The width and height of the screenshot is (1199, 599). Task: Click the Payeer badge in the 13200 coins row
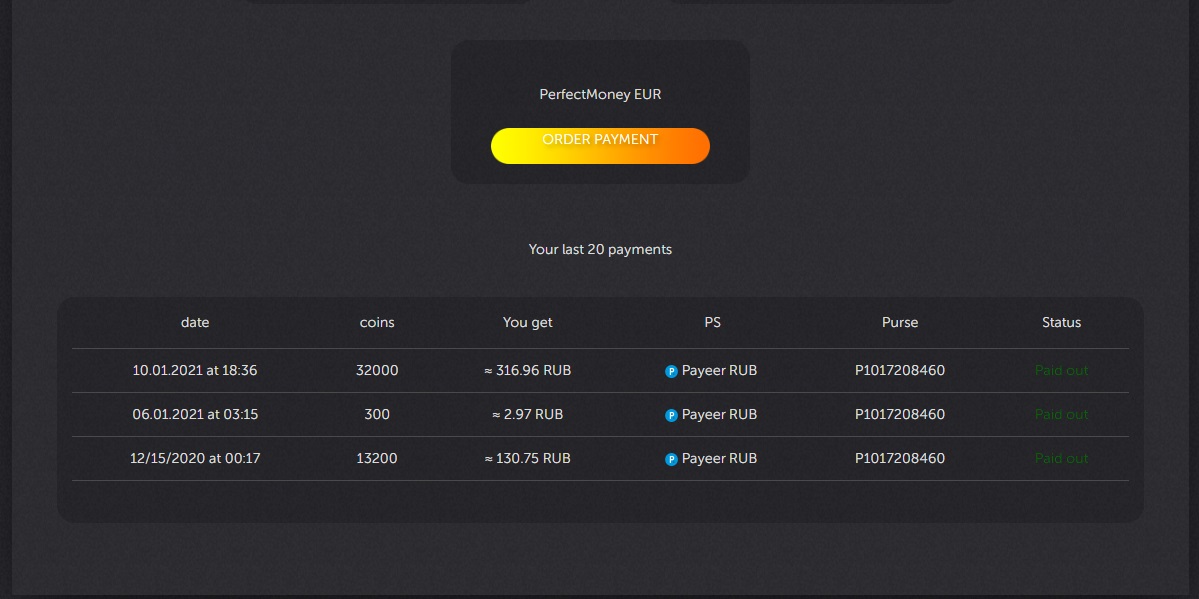(670, 458)
